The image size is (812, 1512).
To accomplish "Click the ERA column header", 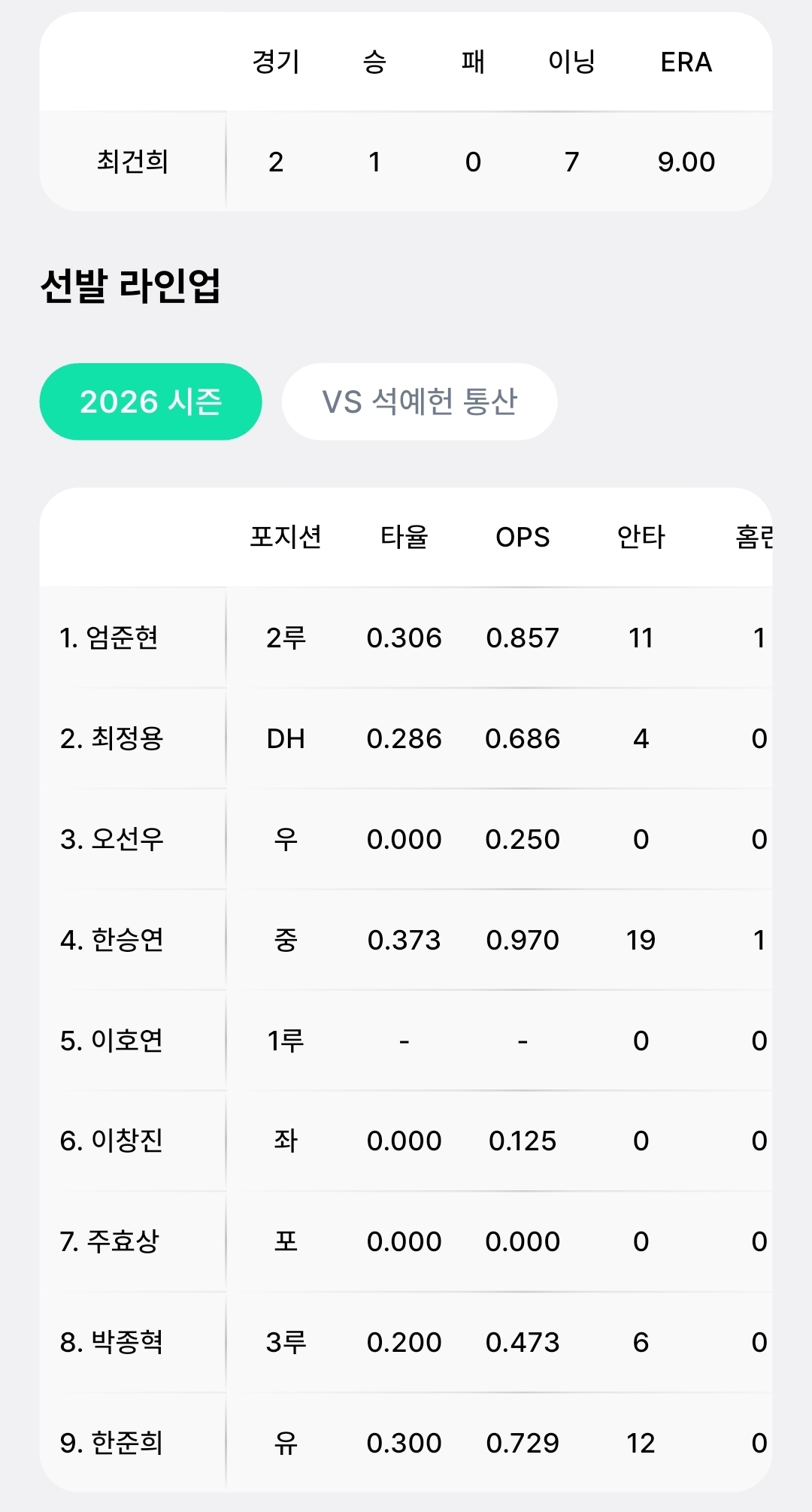I will pyautogui.click(x=686, y=62).
